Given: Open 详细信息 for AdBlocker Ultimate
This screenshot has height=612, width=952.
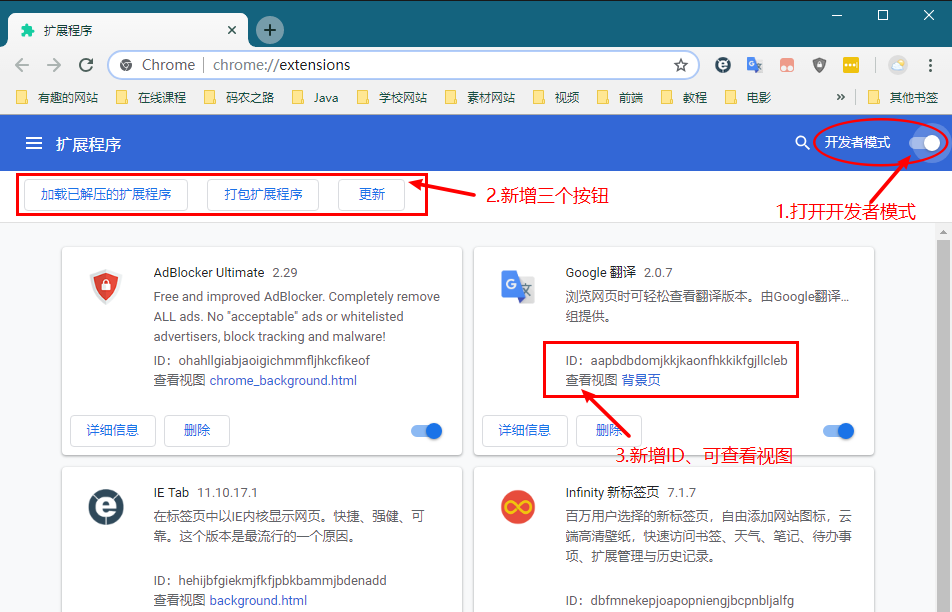Looking at the screenshot, I should pyautogui.click(x=113, y=430).
